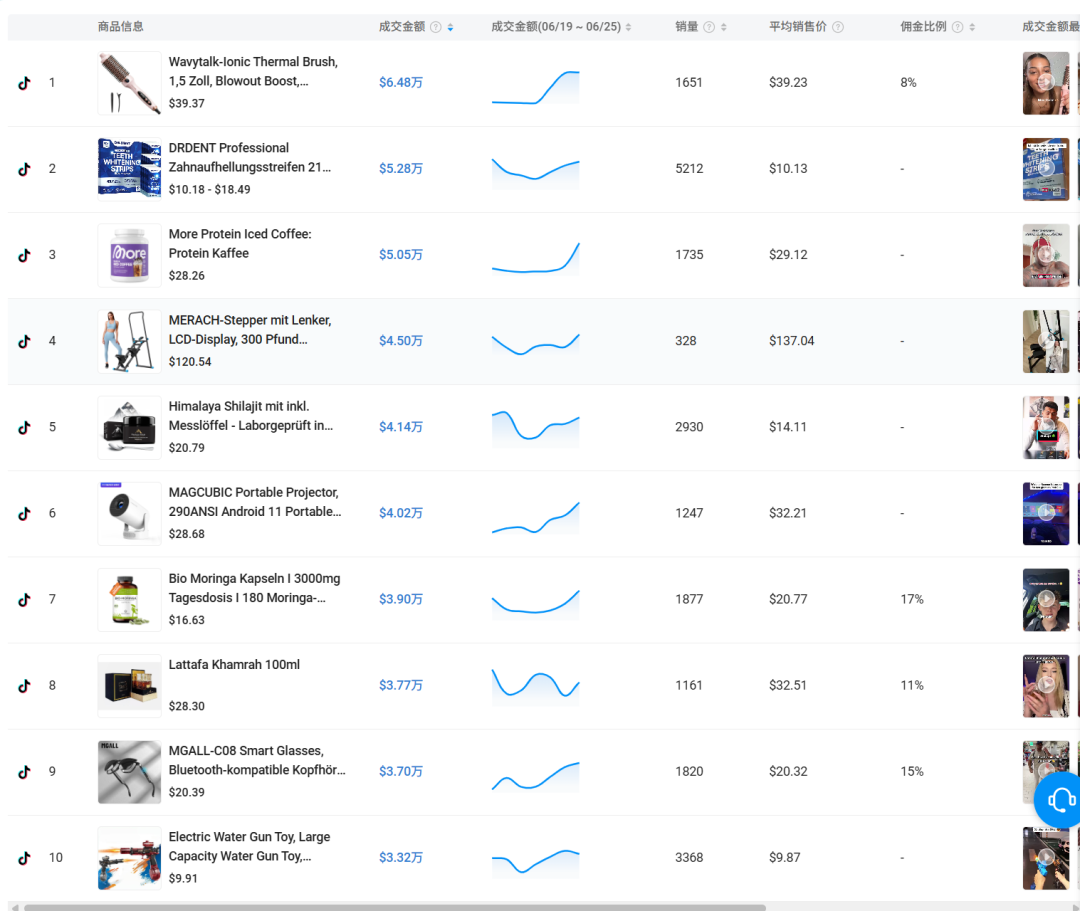Open Lattafa Khamrah 100ml product

tap(234, 664)
